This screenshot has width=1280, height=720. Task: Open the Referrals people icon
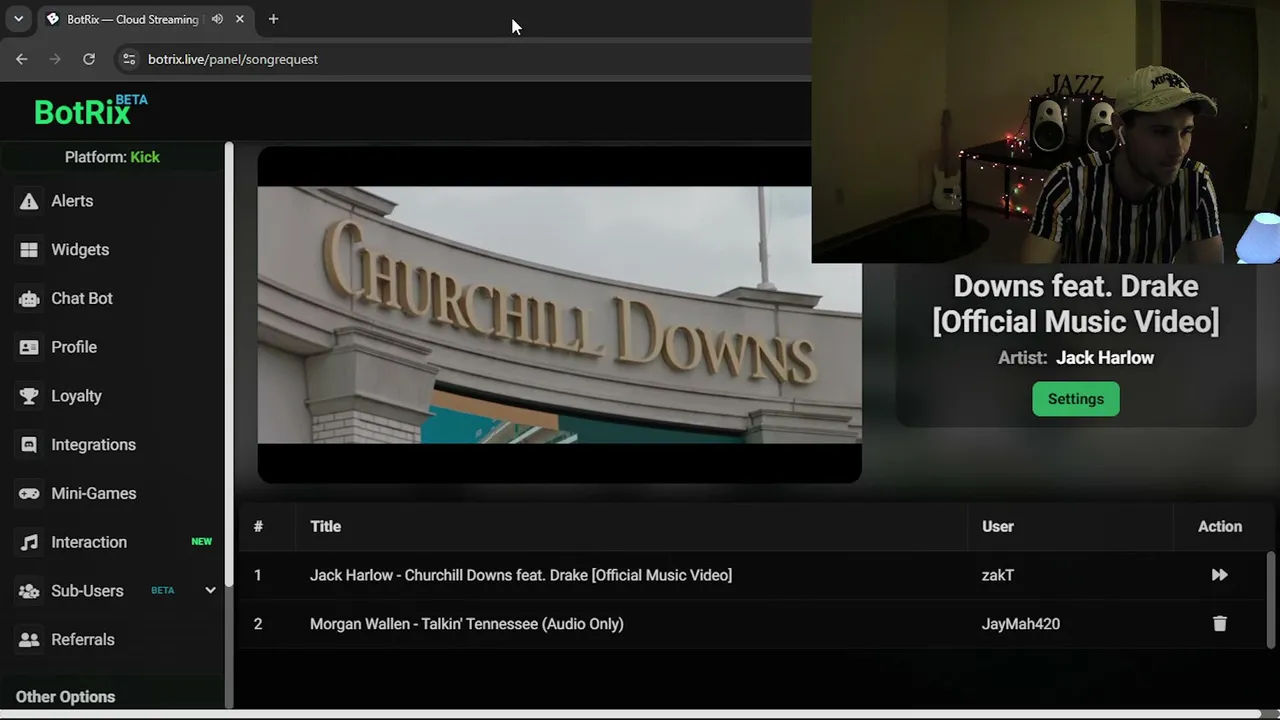pos(29,640)
